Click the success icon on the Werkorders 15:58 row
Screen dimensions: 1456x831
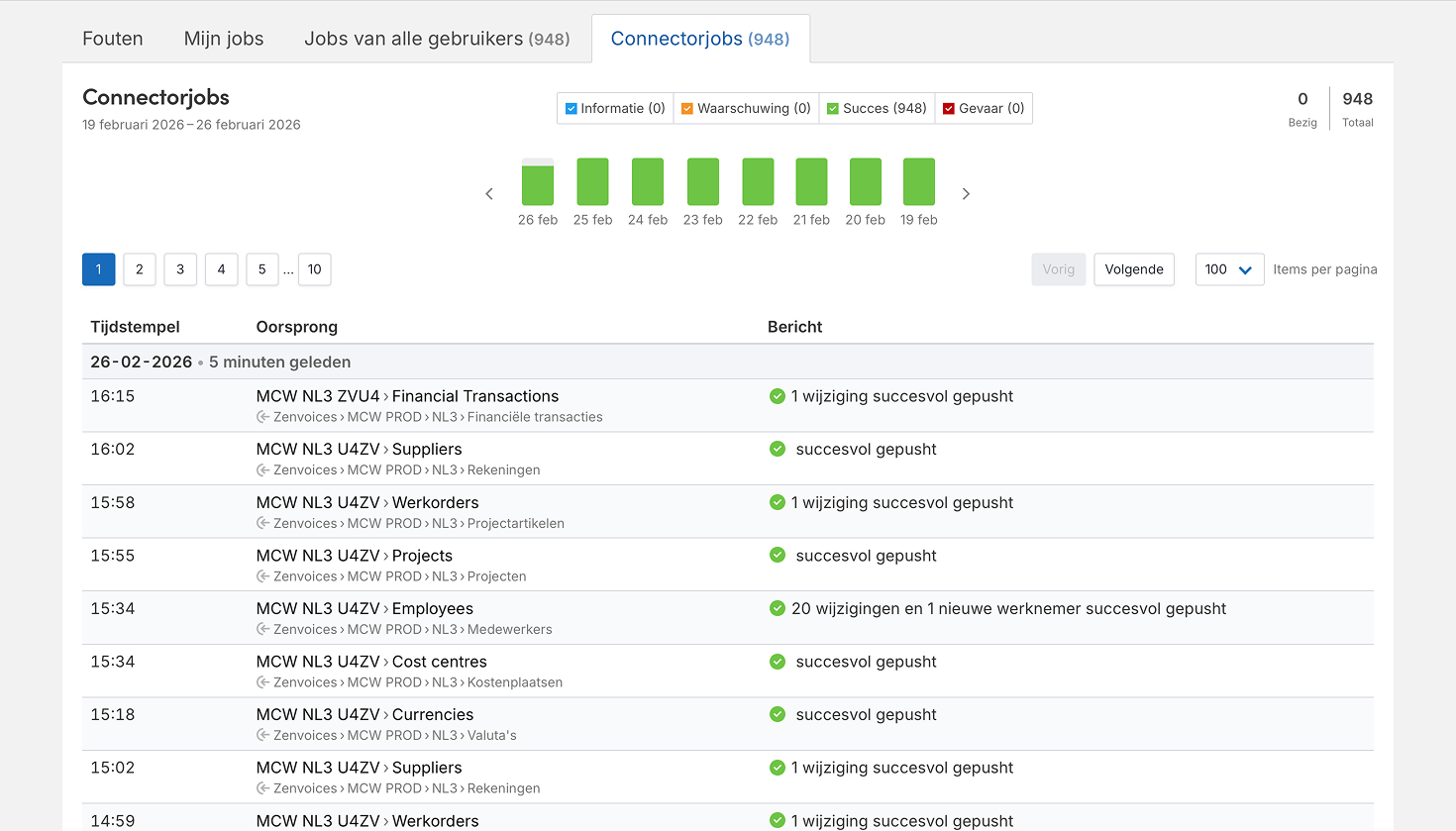(778, 502)
